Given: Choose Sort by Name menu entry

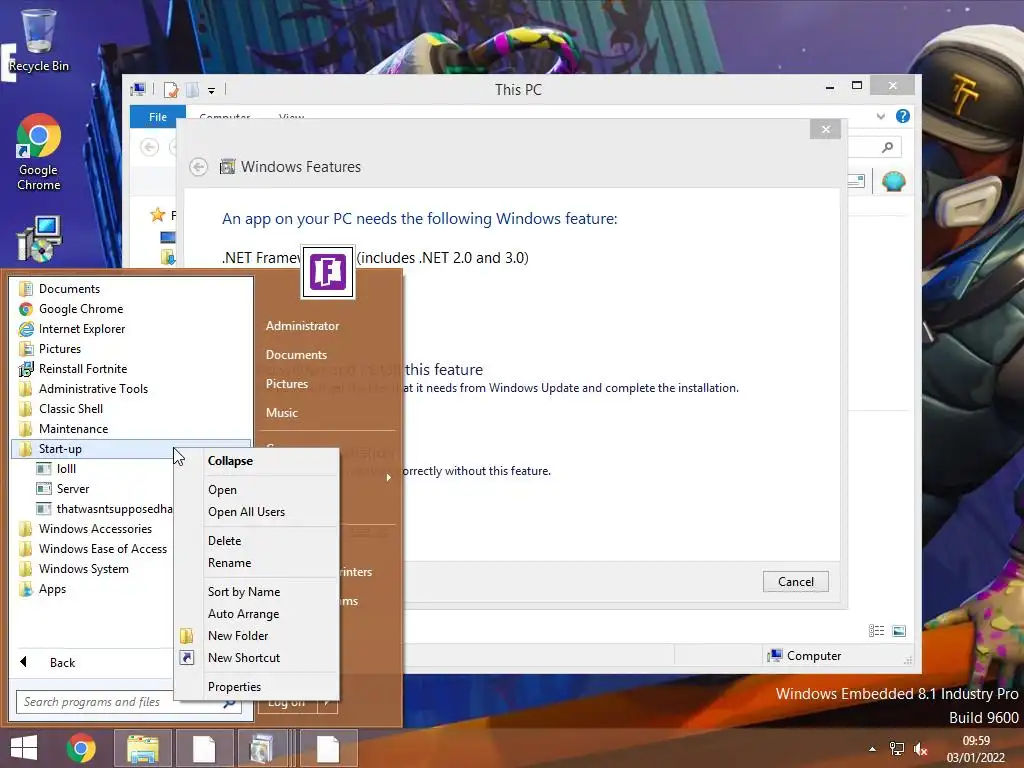Looking at the screenshot, I should [x=257, y=592].
